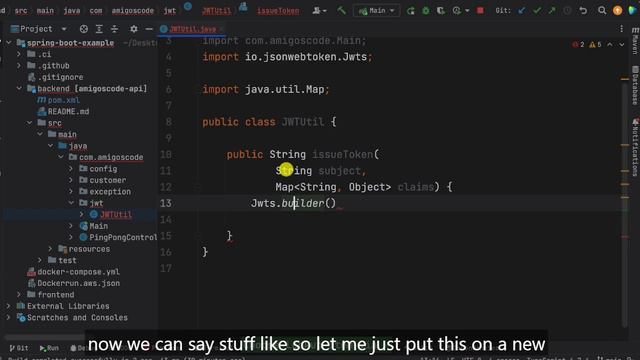Screen dimensions: 640x360
Task: Click the 2 errors indicator
Action: pos(578,44)
